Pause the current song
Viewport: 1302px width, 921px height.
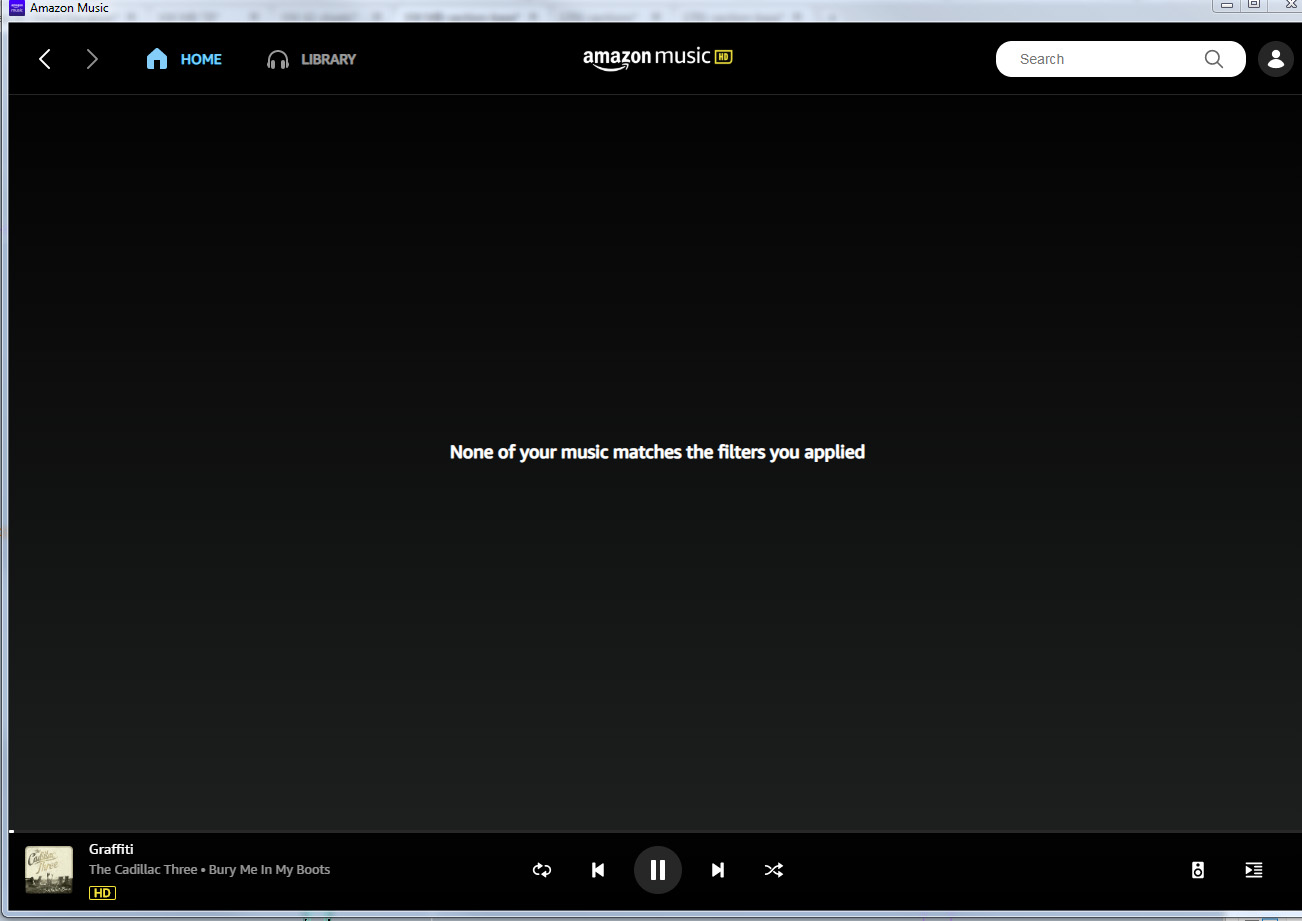coord(657,870)
